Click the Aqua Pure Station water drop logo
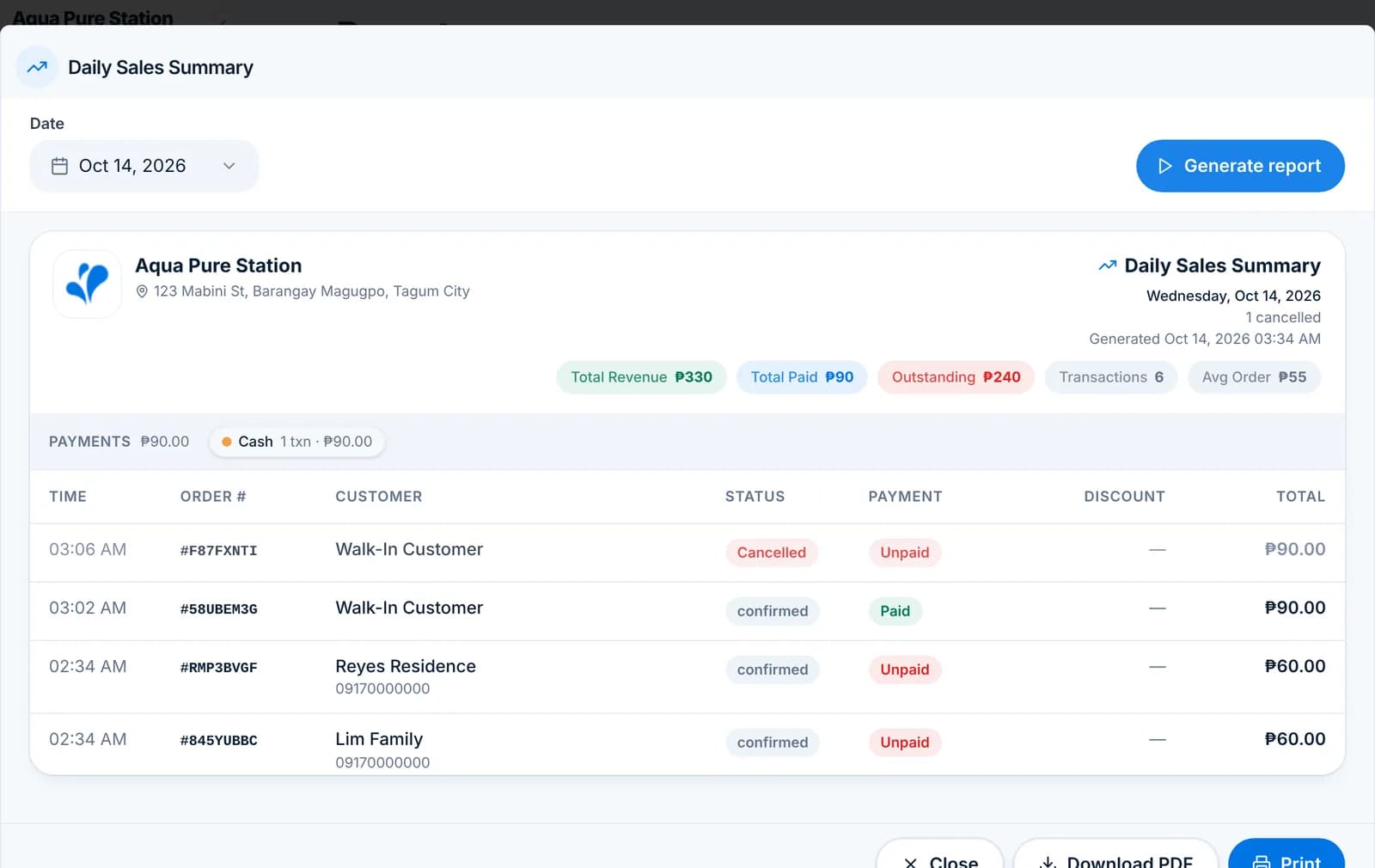The width and height of the screenshot is (1375, 868). coord(87,284)
